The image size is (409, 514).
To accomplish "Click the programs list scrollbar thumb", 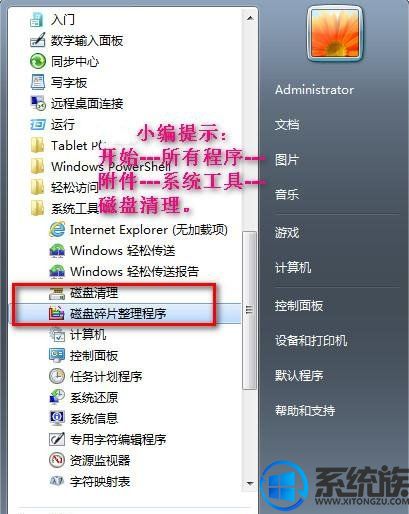I will click(249, 310).
